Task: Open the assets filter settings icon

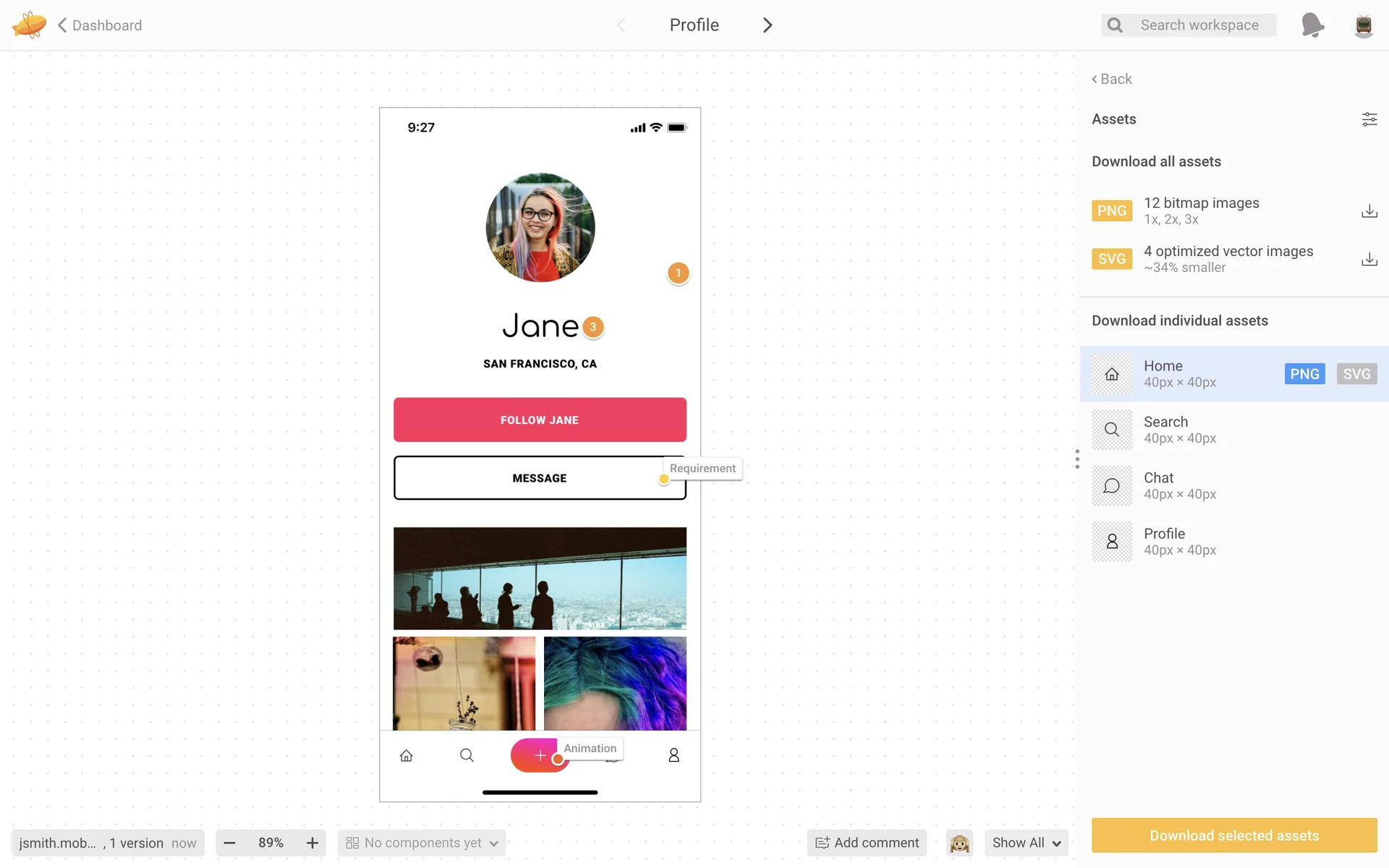Action: pyautogui.click(x=1369, y=119)
